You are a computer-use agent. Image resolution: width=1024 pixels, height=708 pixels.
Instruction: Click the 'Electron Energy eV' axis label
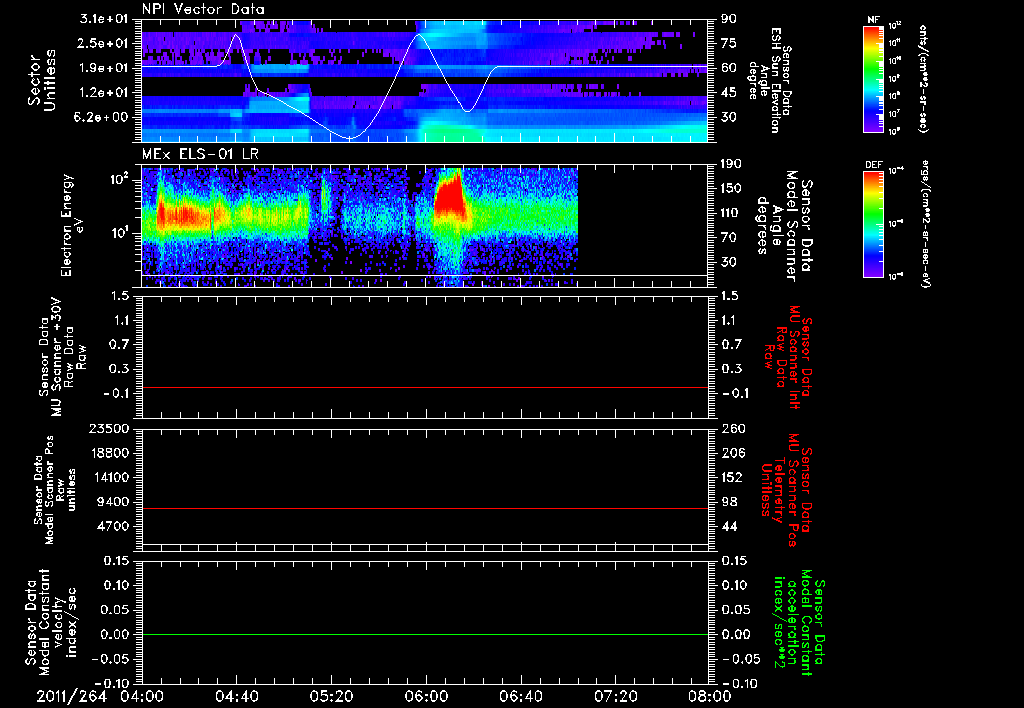click(x=72, y=225)
